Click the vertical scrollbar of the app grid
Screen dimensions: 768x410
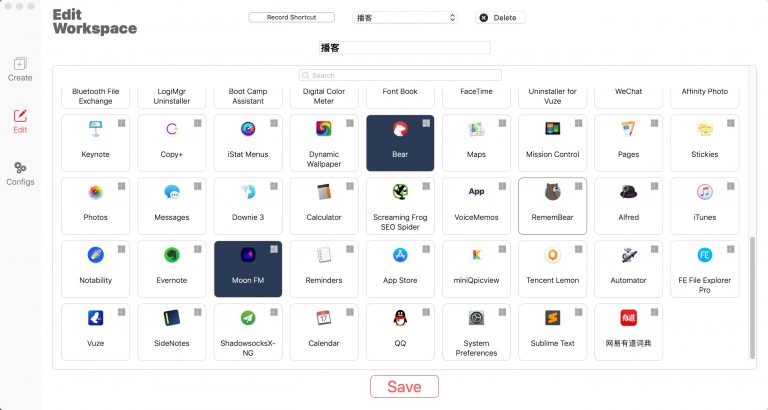tap(752, 298)
